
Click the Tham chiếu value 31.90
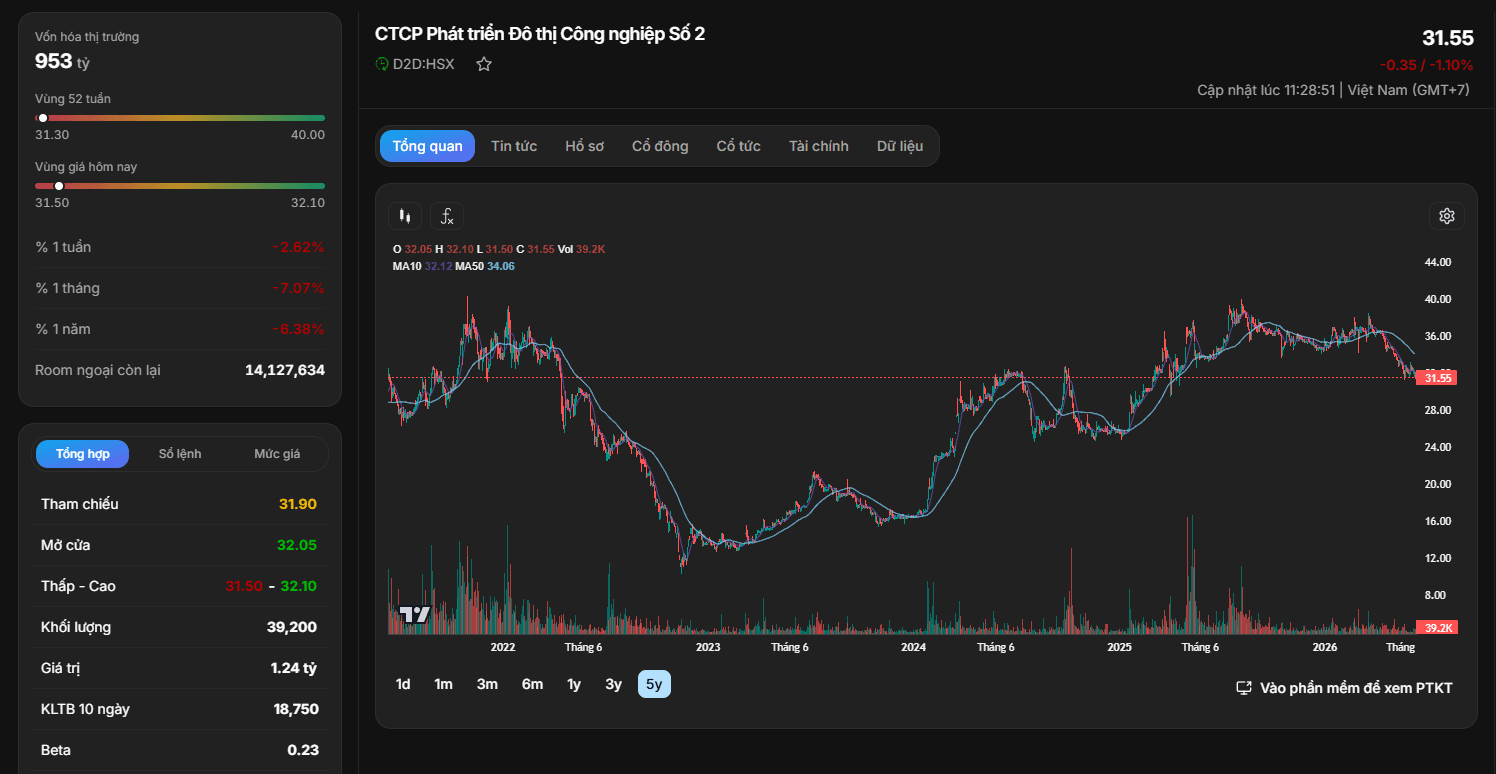298,504
